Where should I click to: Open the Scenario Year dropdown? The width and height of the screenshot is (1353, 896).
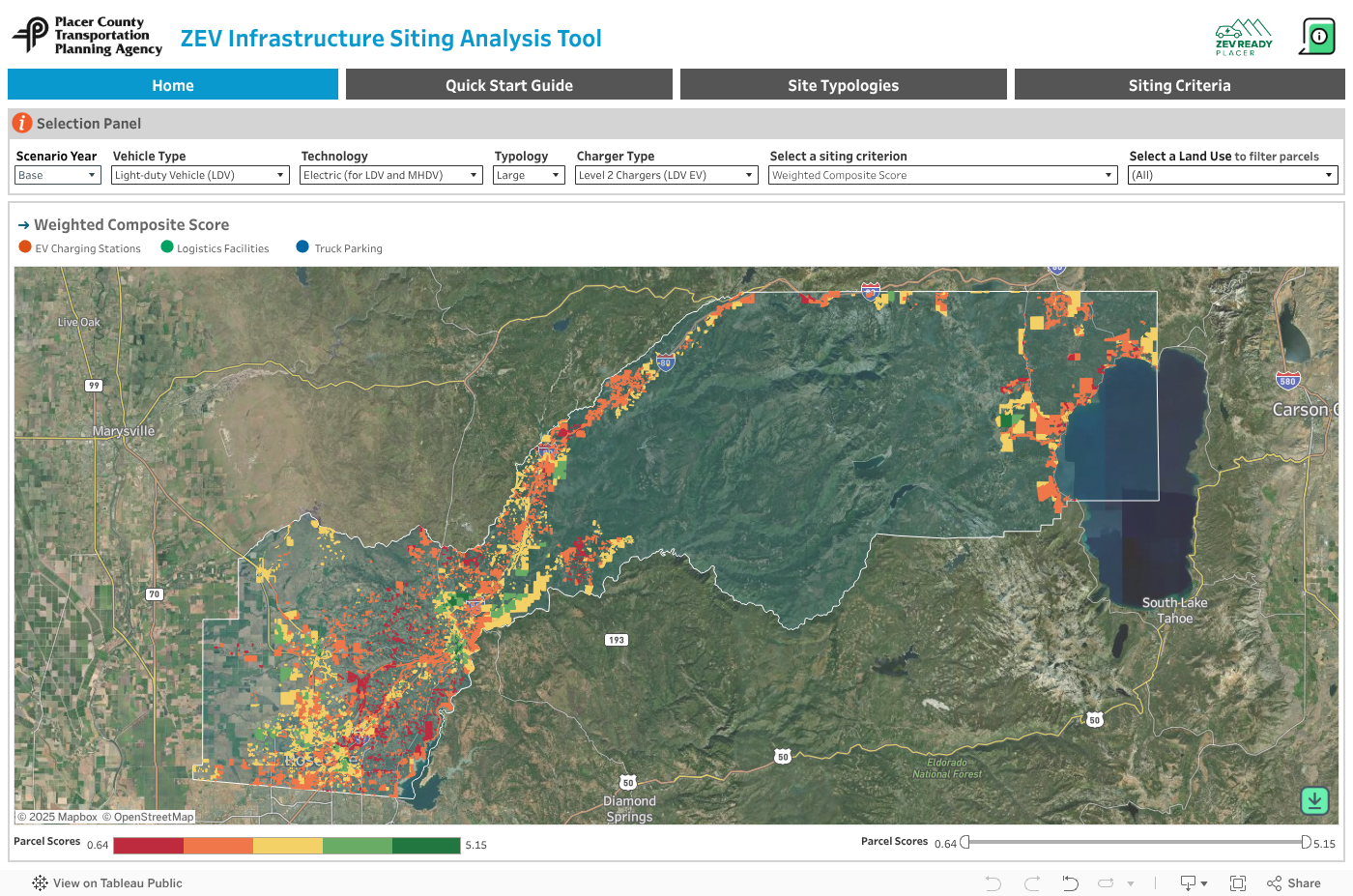(58, 175)
